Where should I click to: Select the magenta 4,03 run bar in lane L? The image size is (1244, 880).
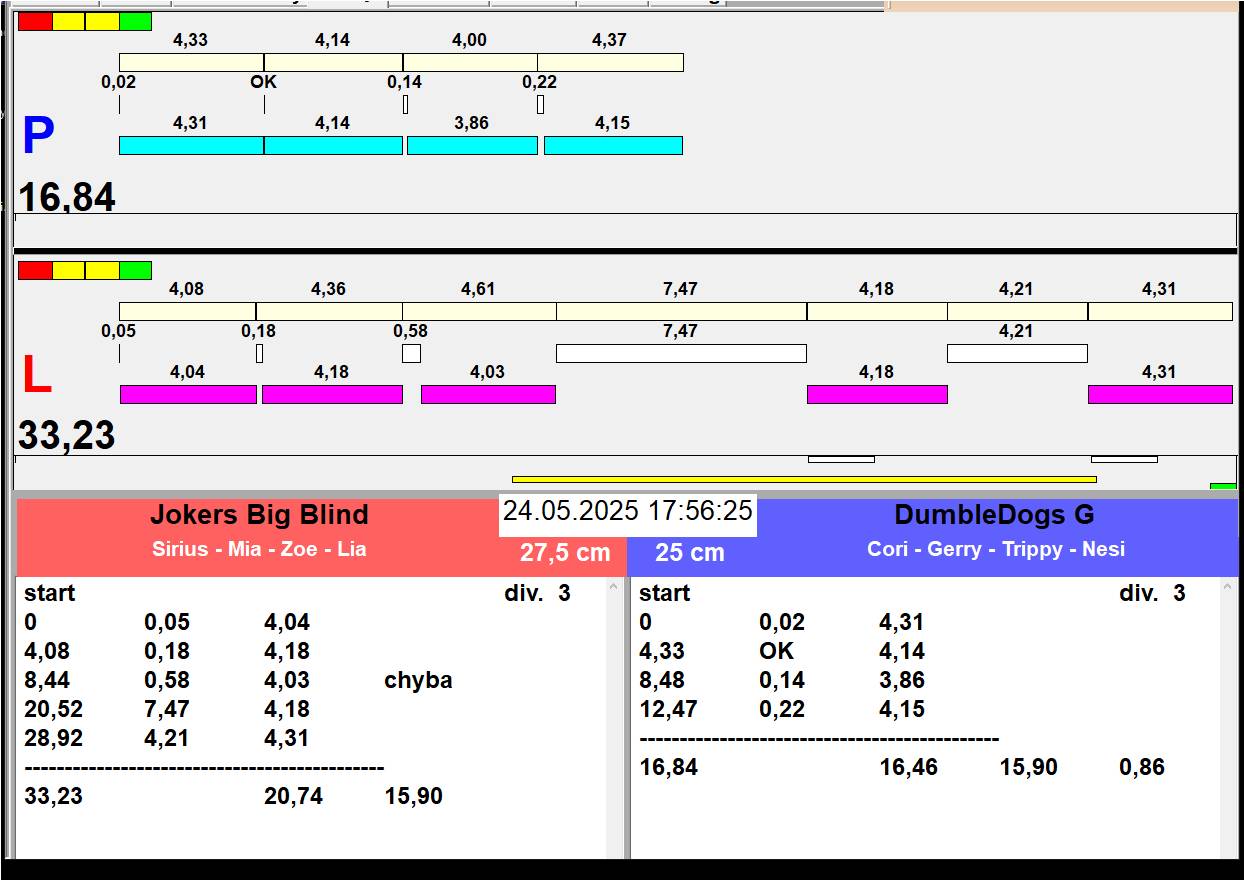(x=488, y=394)
